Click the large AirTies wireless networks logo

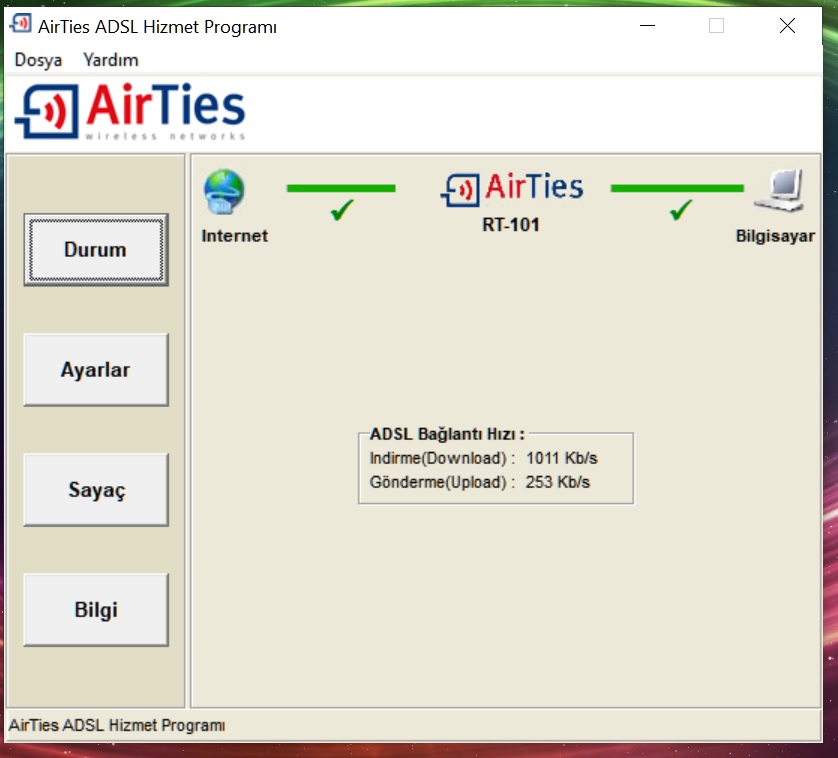[x=130, y=111]
